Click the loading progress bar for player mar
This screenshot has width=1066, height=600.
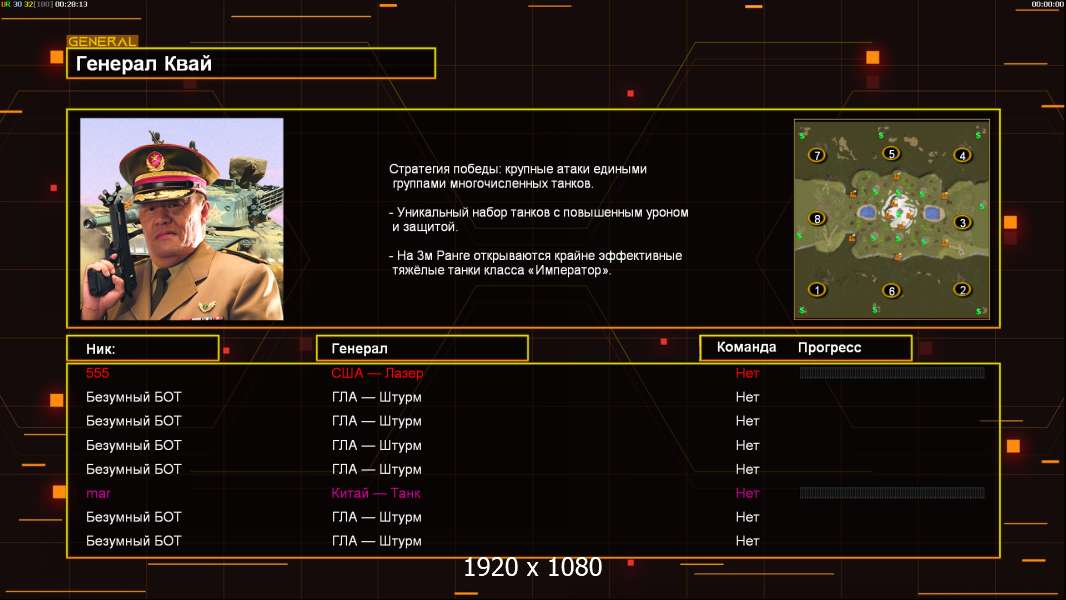pos(892,493)
